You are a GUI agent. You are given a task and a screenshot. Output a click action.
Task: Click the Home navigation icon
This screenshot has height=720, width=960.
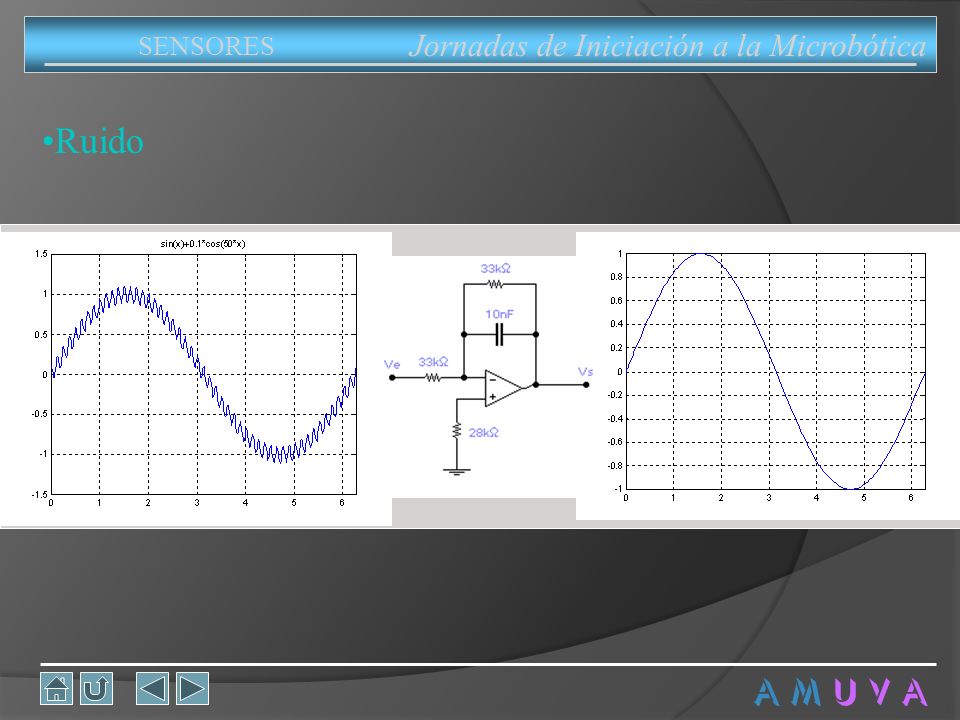pyautogui.click(x=56, y=688)
